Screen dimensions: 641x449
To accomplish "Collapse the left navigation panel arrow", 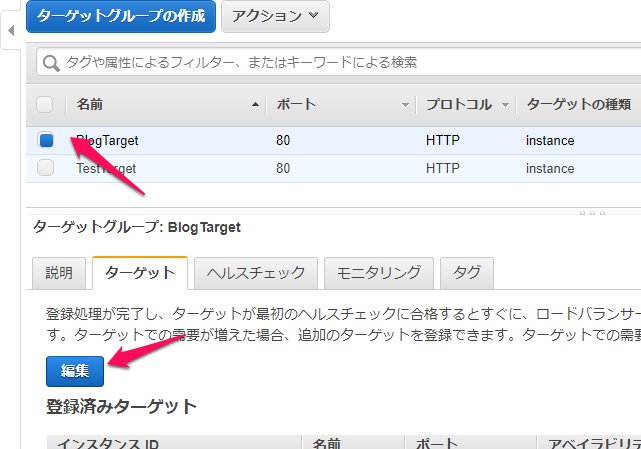I will [10, 31].
